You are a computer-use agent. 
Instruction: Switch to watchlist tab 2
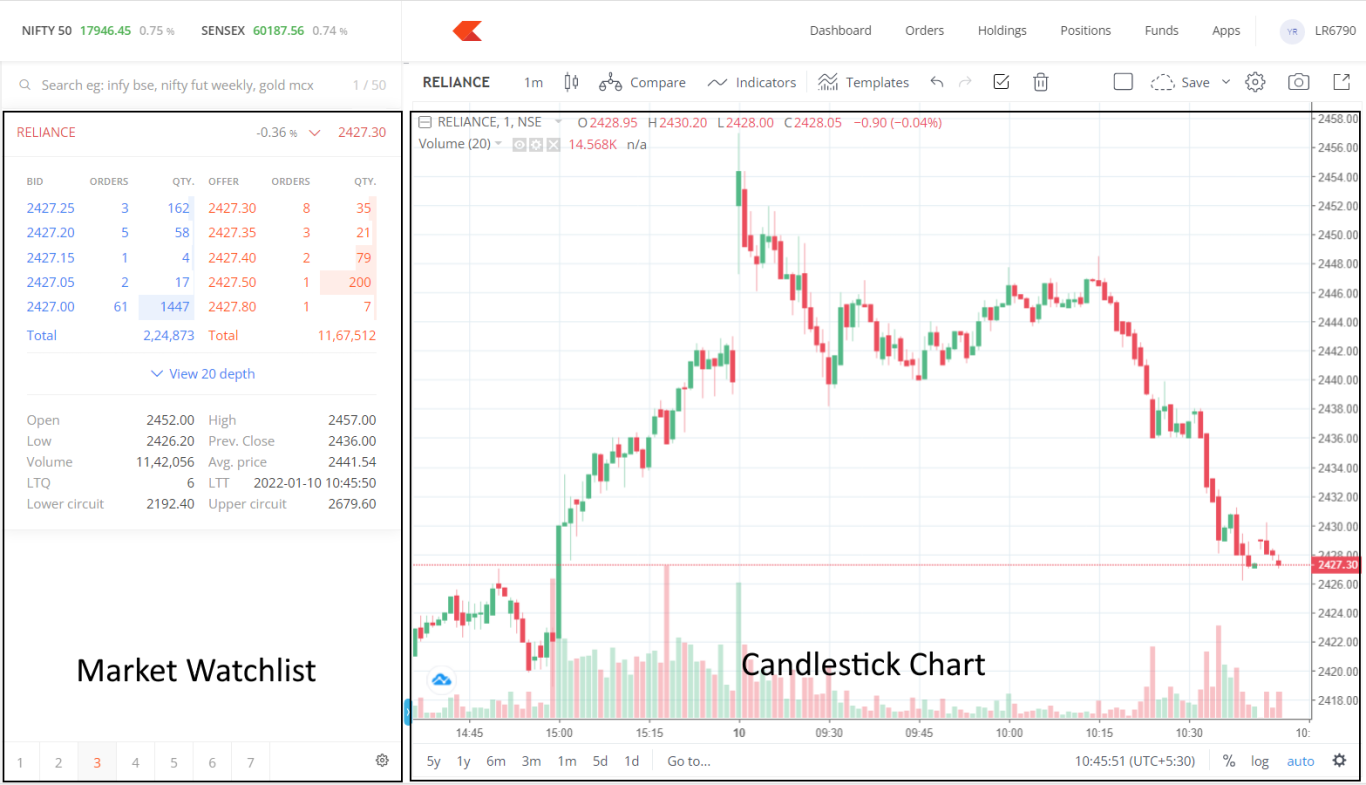[x=58, y=763]
